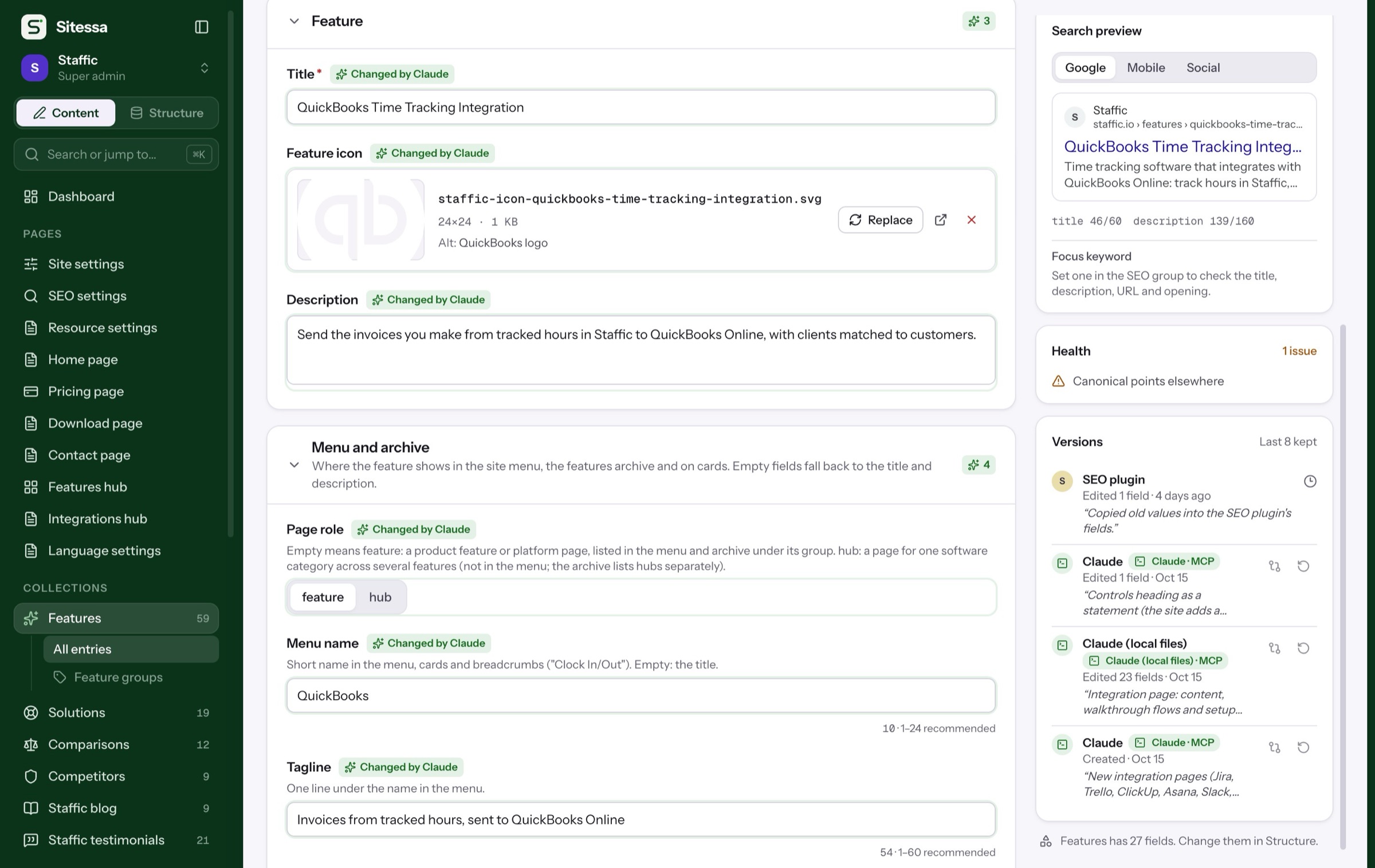Open the Solutions collection
The image size is (1375, 868).
pos(116,713)
